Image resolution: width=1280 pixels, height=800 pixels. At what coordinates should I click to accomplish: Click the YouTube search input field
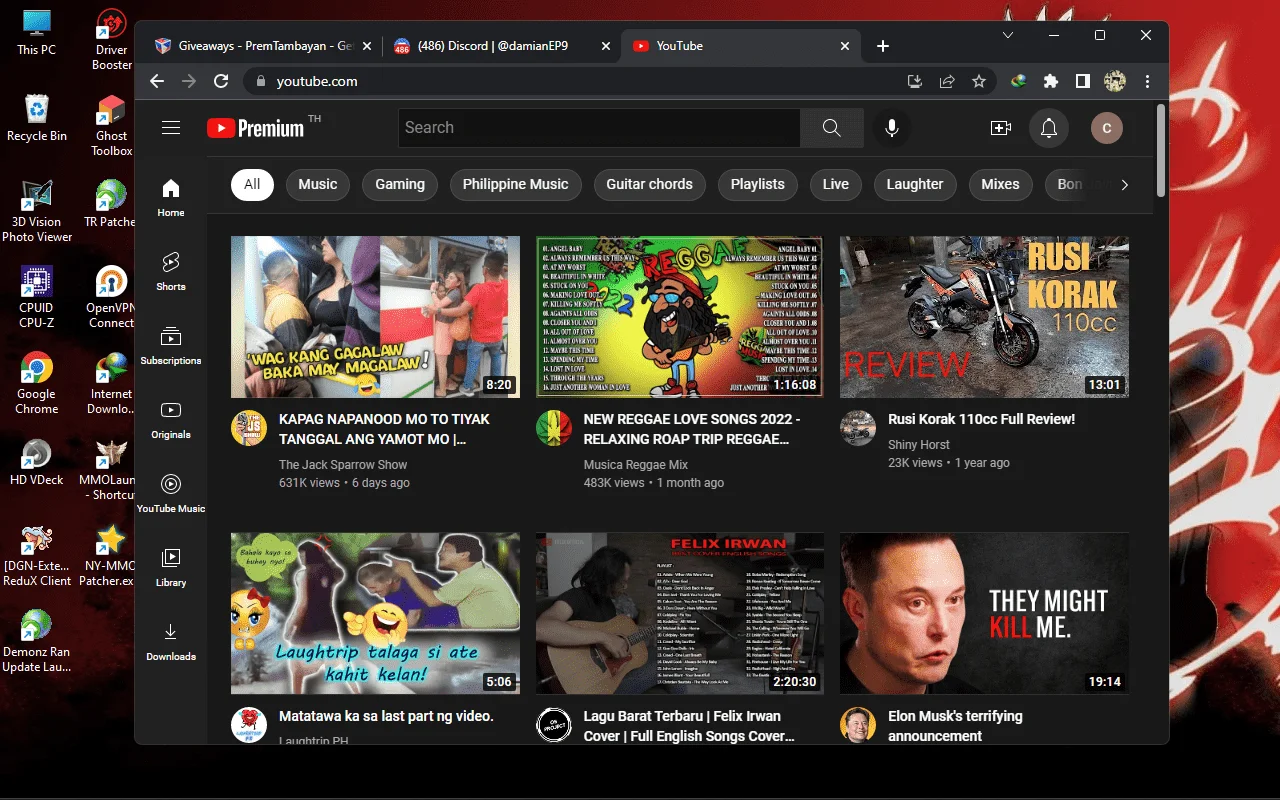(x=599, y=127)
